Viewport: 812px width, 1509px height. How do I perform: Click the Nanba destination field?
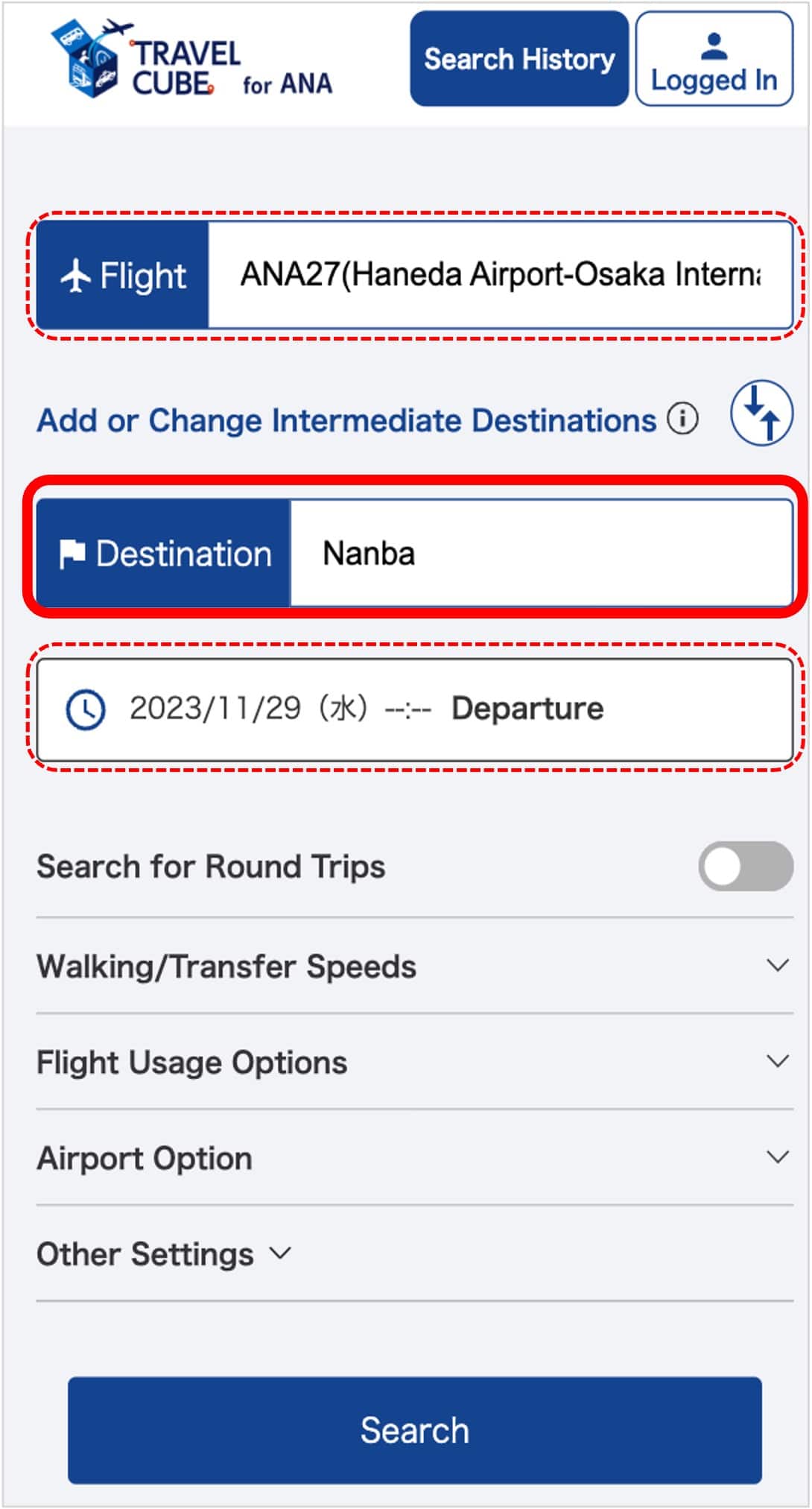[540, 554]
